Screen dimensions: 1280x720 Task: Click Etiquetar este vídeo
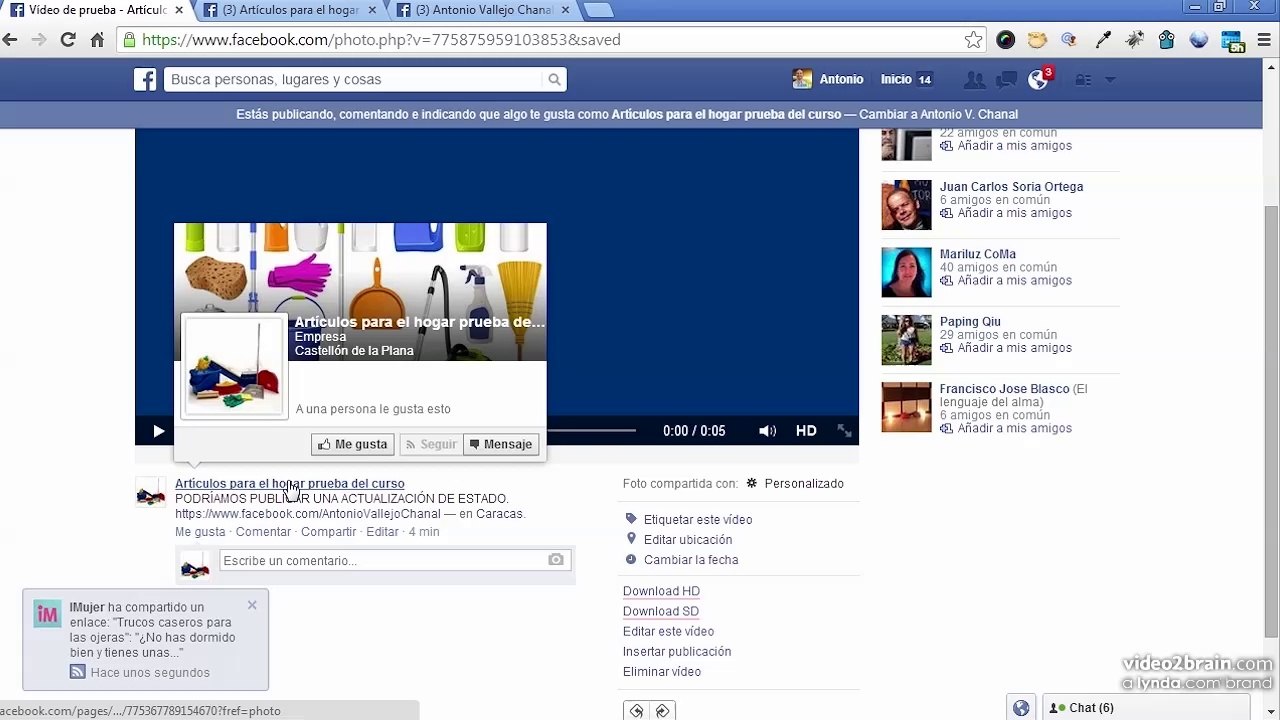coord(697,519)
